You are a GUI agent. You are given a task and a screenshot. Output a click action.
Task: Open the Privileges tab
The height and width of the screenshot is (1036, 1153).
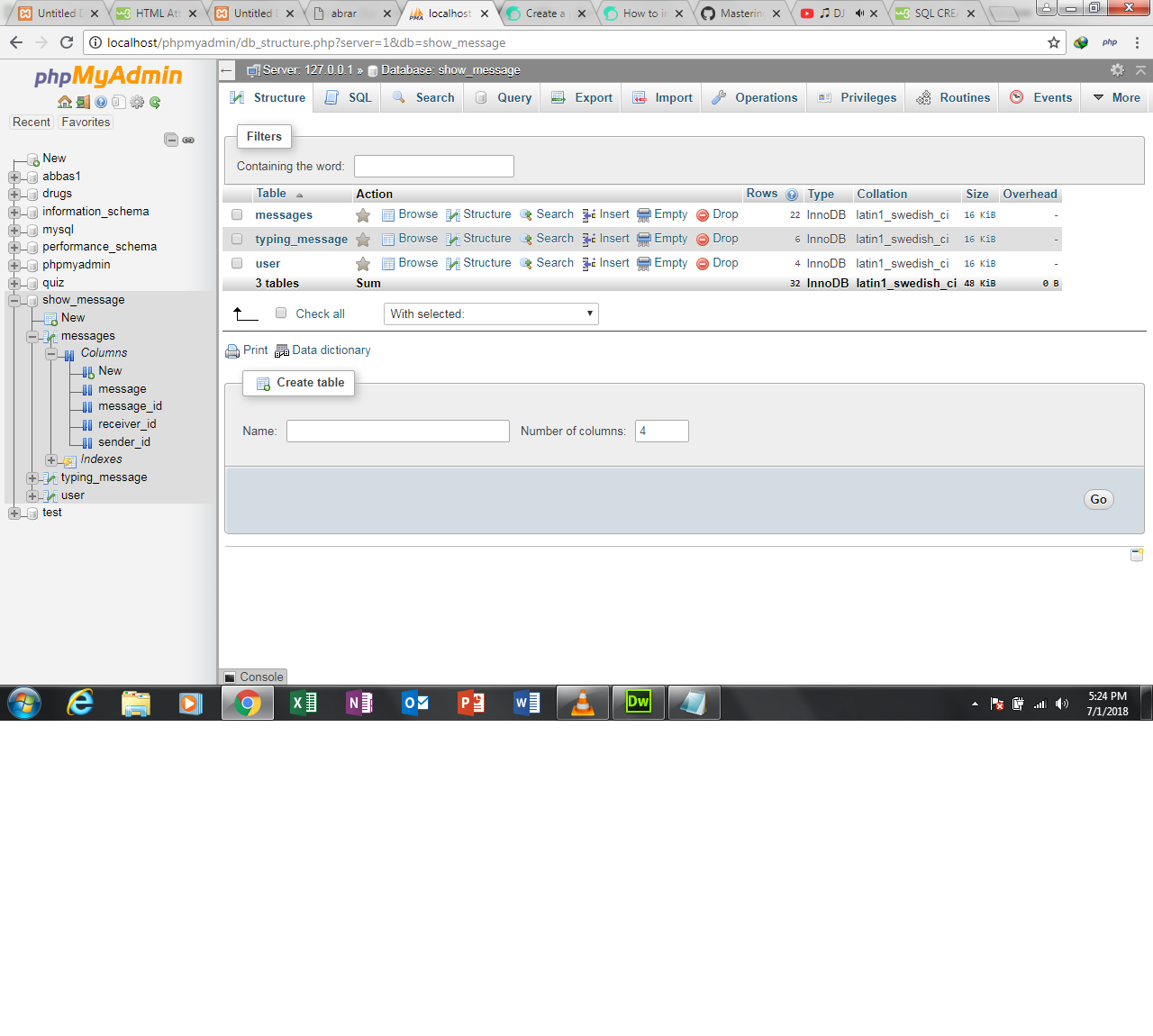(857, 97)
